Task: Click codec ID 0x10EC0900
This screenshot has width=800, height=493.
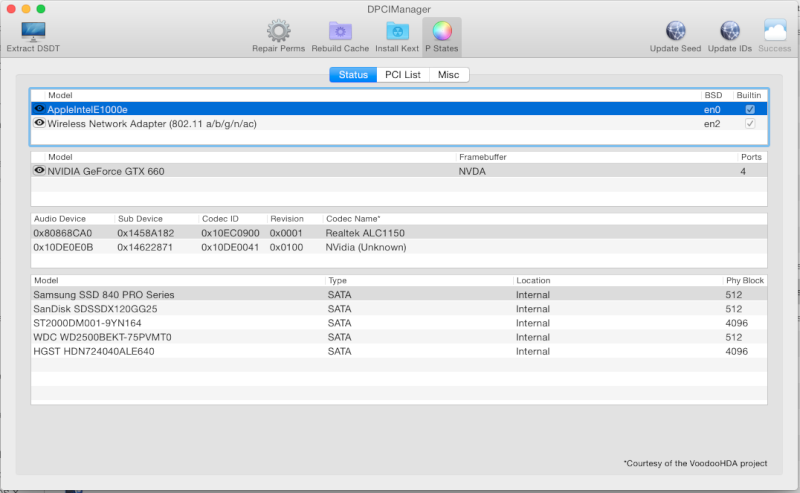Action: tap(230, 233)
